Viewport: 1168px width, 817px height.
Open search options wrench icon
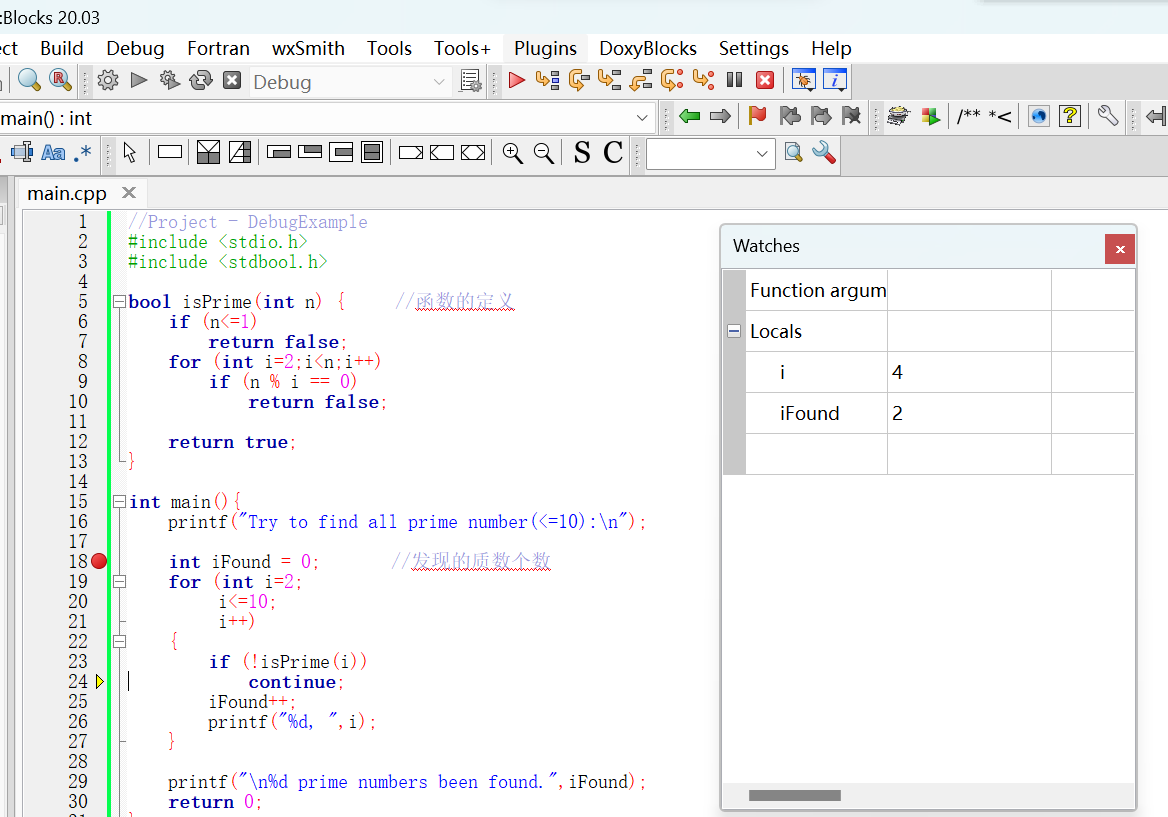point(824,153)
